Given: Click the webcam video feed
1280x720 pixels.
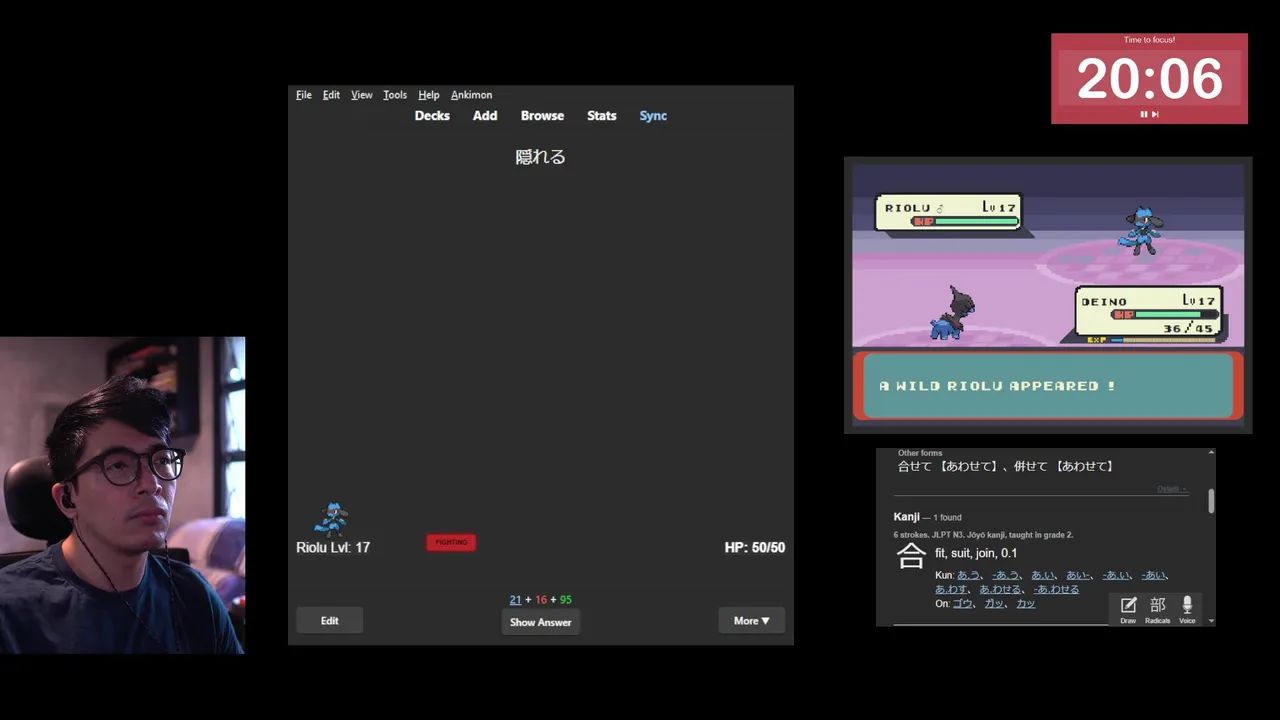Looking at the screenshot, I should pos(122,495).
